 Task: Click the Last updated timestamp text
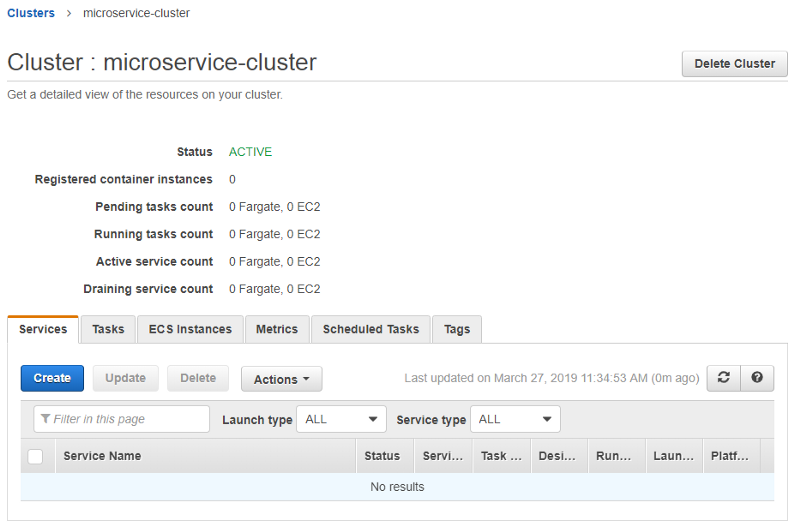point(552,378)
